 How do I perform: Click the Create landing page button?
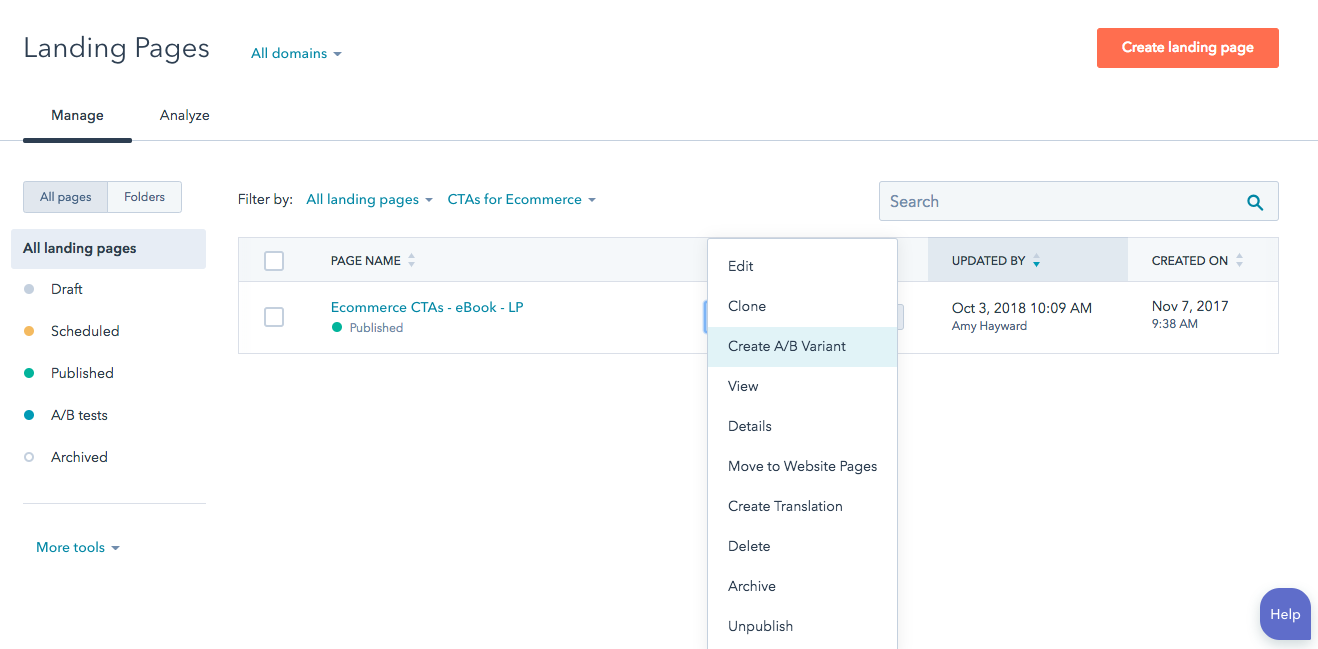coord(1187,47)
